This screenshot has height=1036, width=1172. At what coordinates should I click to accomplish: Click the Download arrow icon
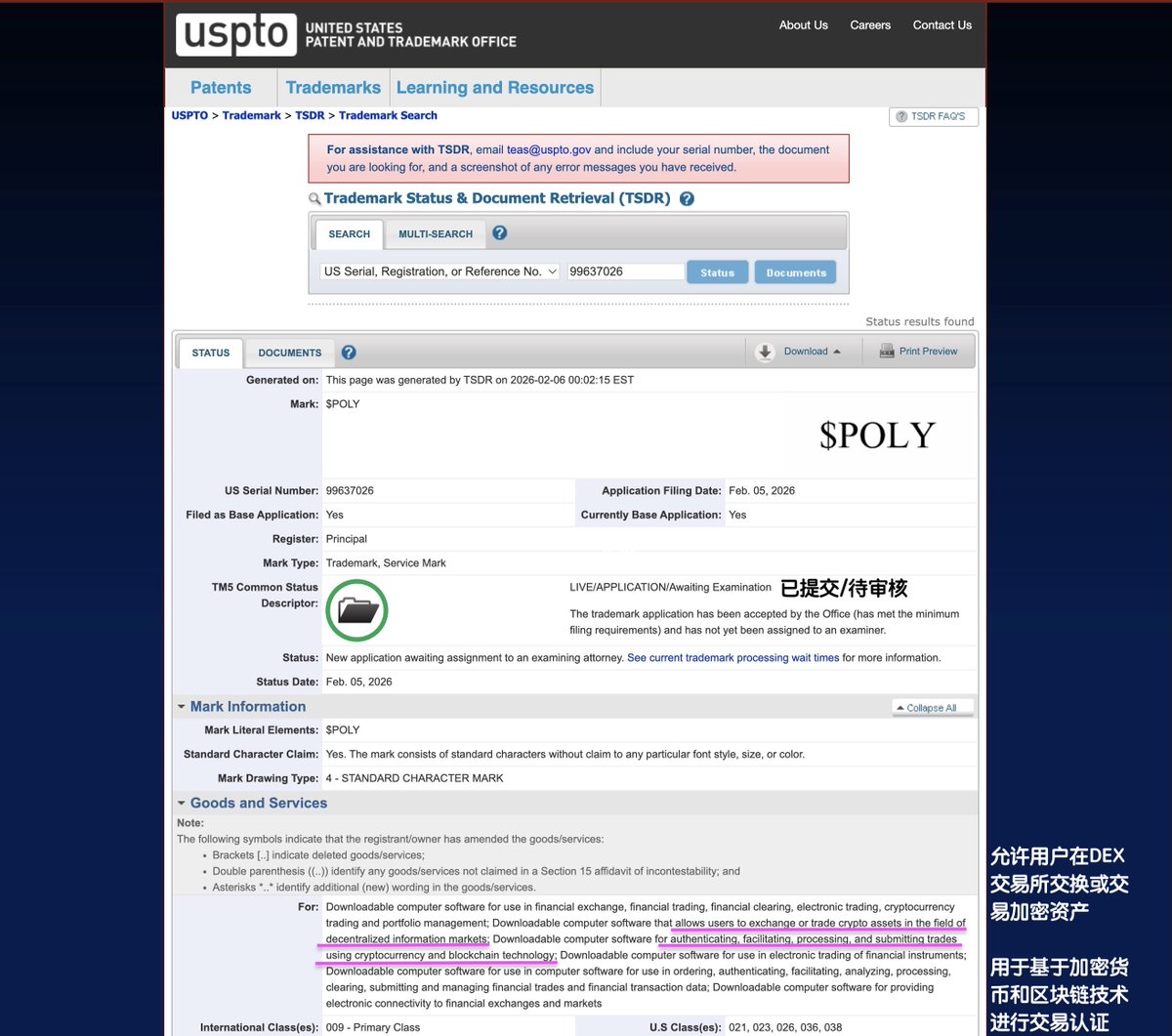tap(765, 352)
